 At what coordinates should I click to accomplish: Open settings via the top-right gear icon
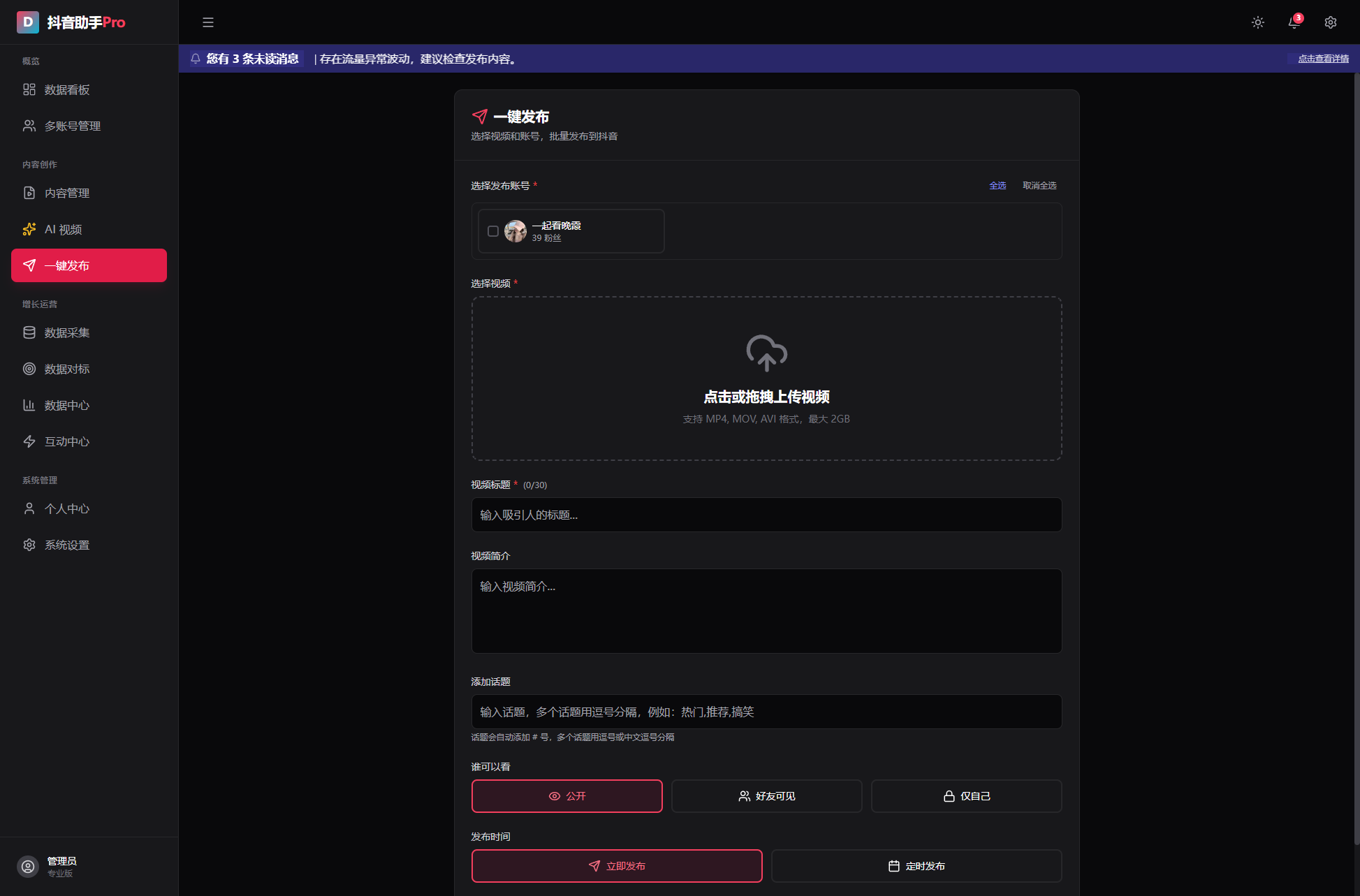coord(1330,22)
